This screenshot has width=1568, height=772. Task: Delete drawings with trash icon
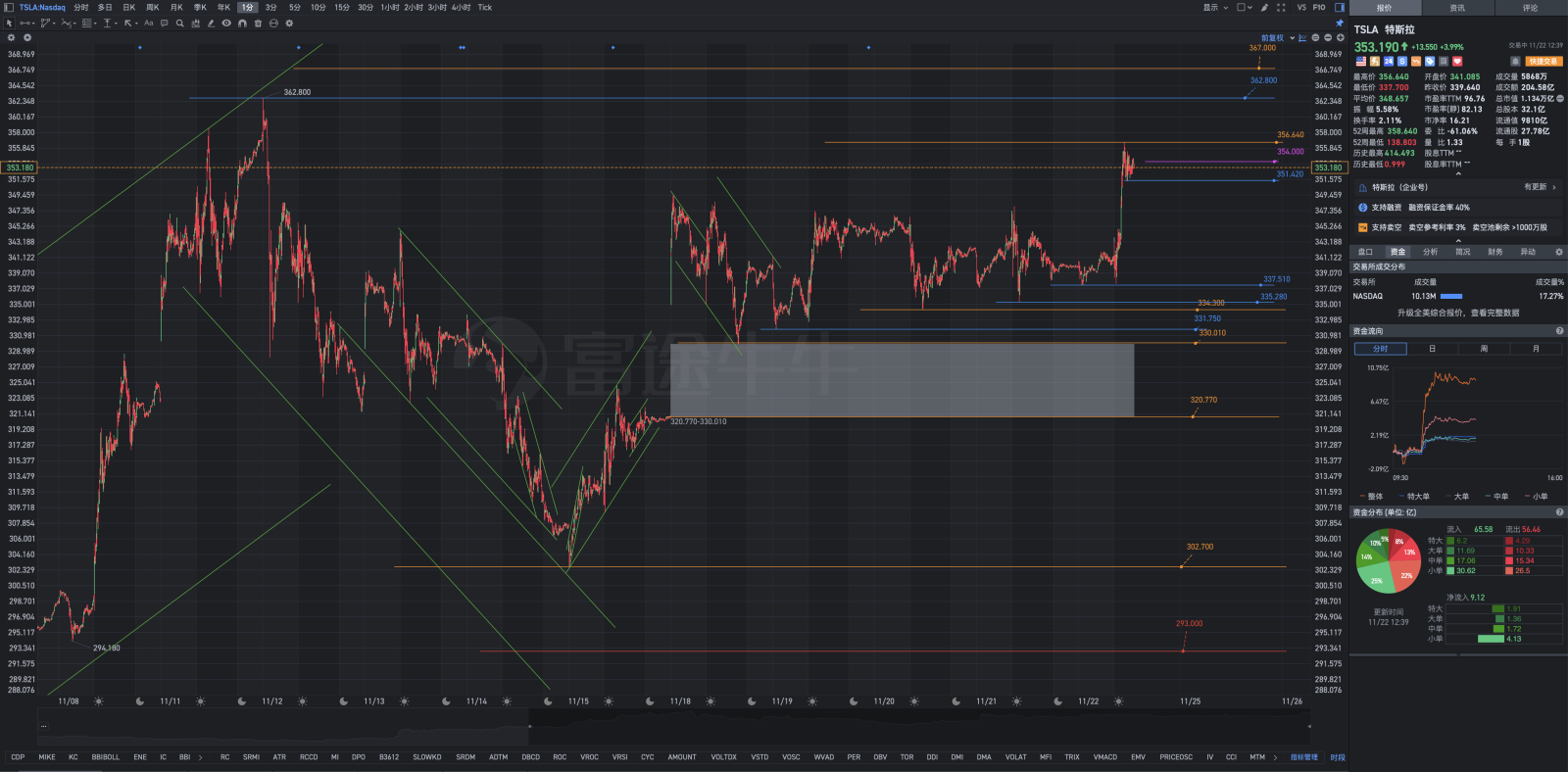click(258, 24)
